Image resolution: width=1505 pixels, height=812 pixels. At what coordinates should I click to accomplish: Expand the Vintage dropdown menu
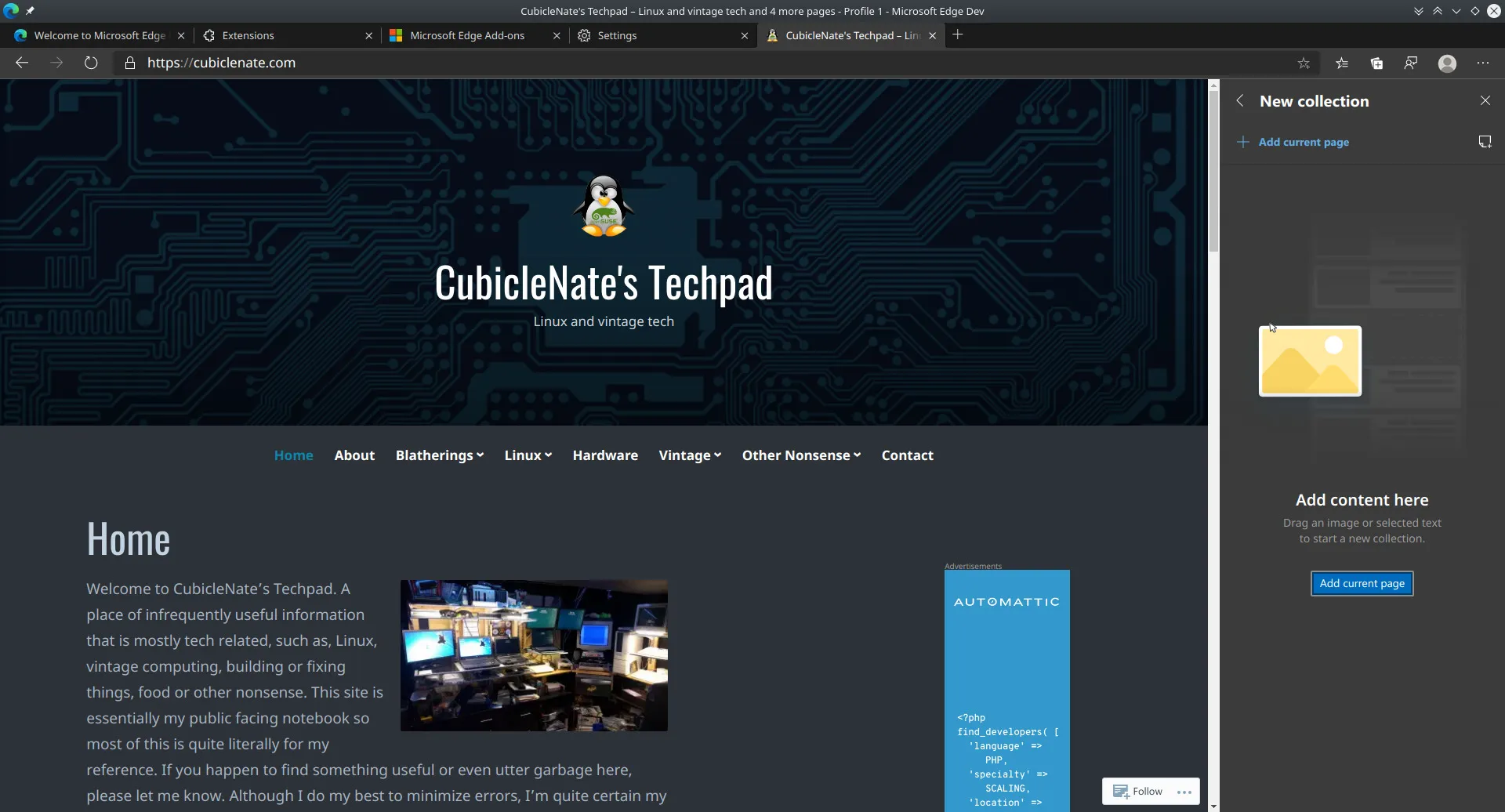click(x=690, y=455)
